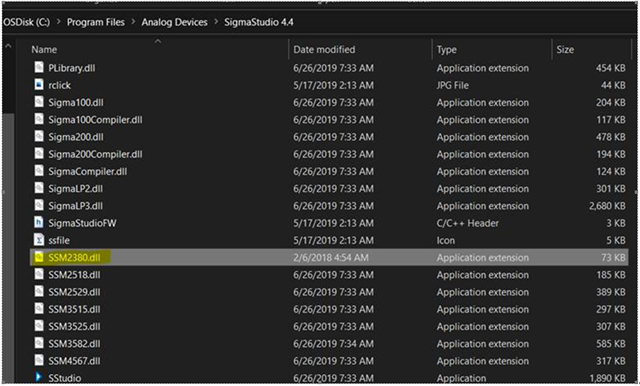Click the JPG File type cell
The width and height of the screenshot is (640, 386).
coord(453,85)
